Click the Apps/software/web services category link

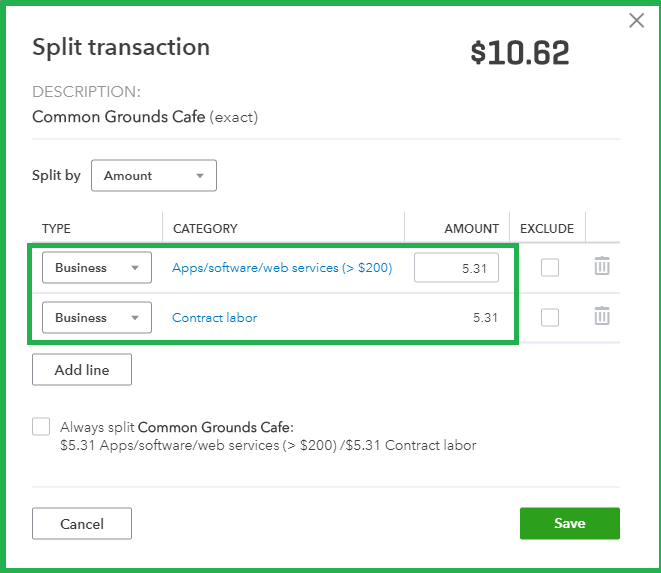pyautogui.click(x=282, y=268)
